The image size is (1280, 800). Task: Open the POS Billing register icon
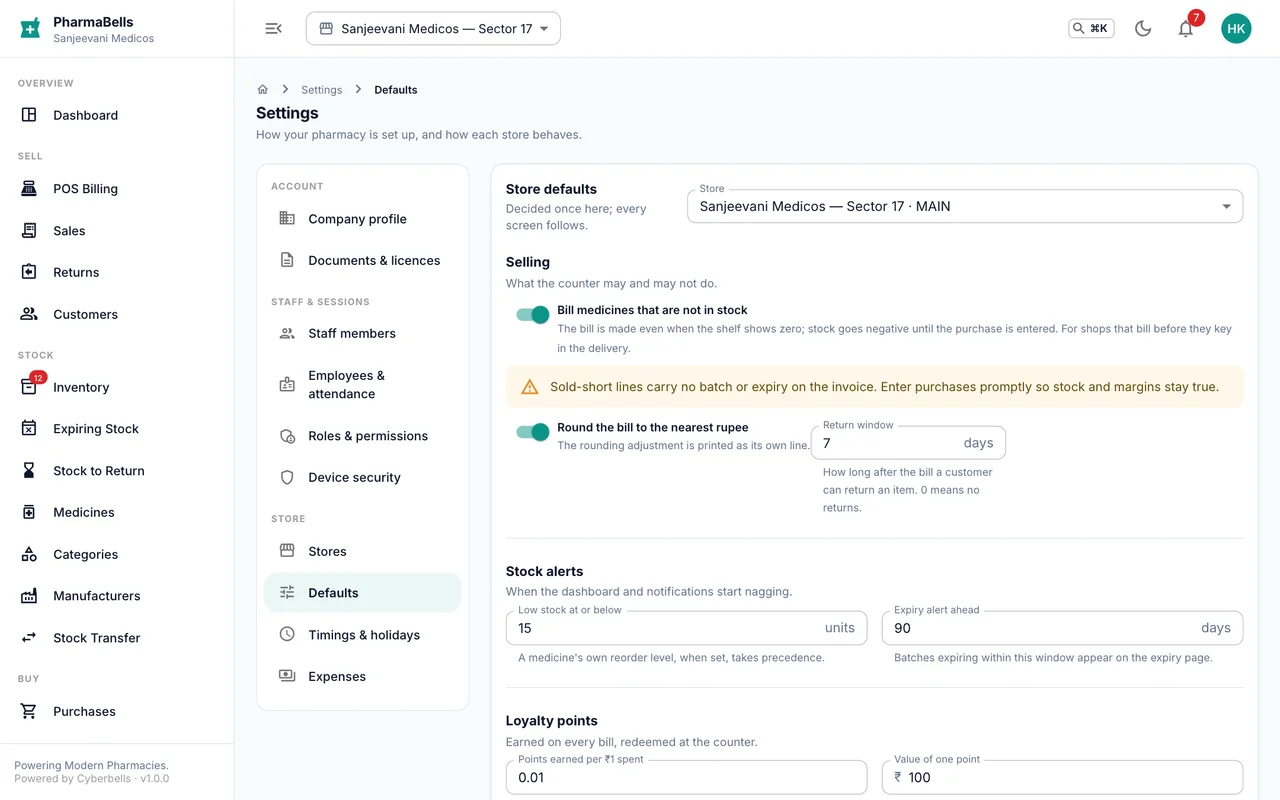click(29, 189)
